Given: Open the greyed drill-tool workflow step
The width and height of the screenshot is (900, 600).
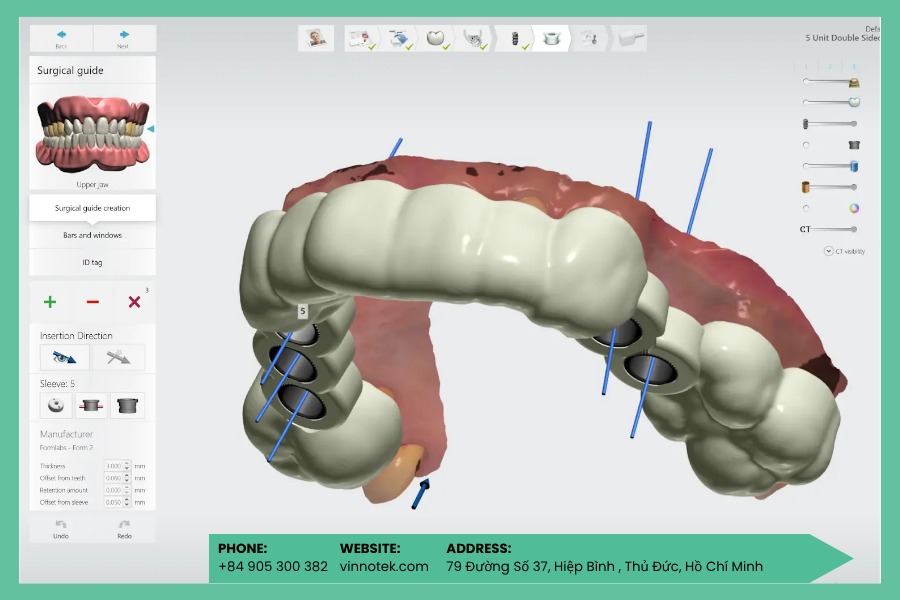Looking at the screenshot, I should click(589, 38).
